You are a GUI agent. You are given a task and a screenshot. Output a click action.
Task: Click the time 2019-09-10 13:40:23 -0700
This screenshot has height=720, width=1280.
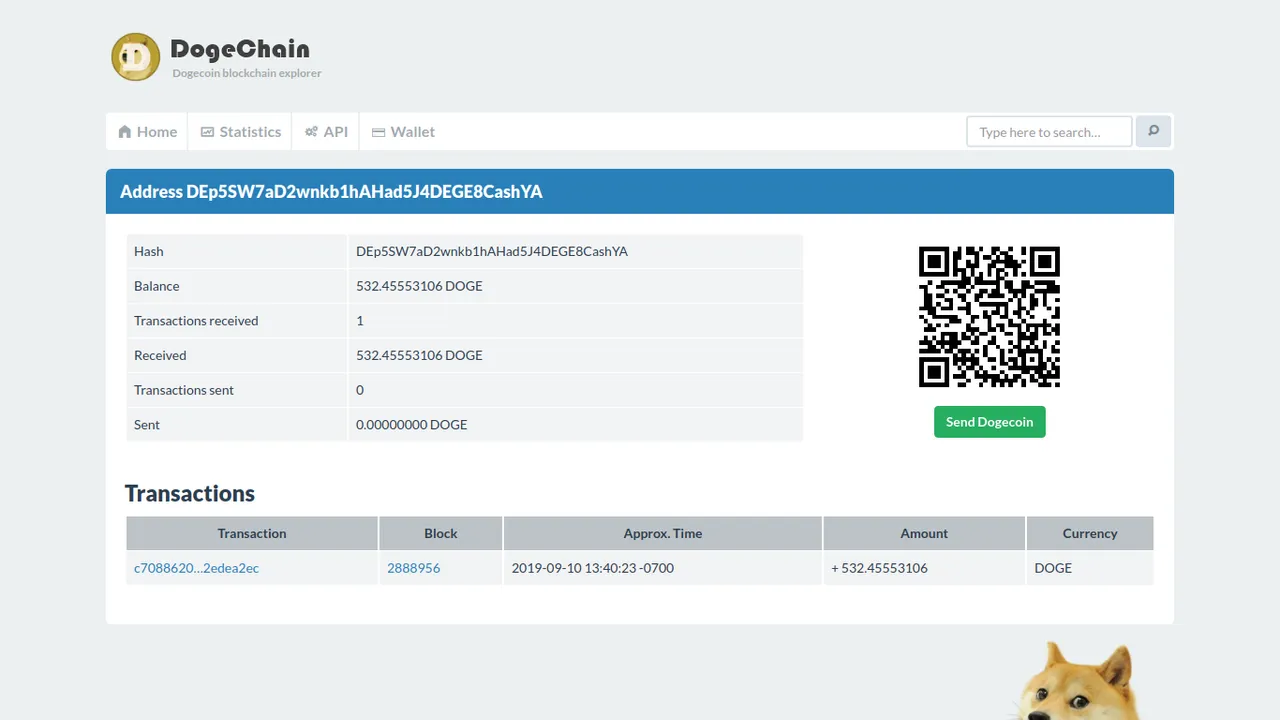pyautogui.click(x=593, y=568)
